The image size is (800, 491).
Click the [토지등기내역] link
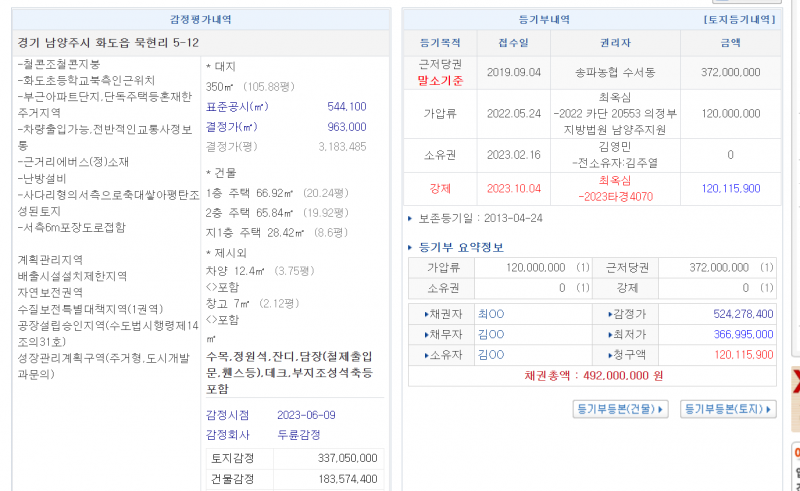(x=739, y=19)
